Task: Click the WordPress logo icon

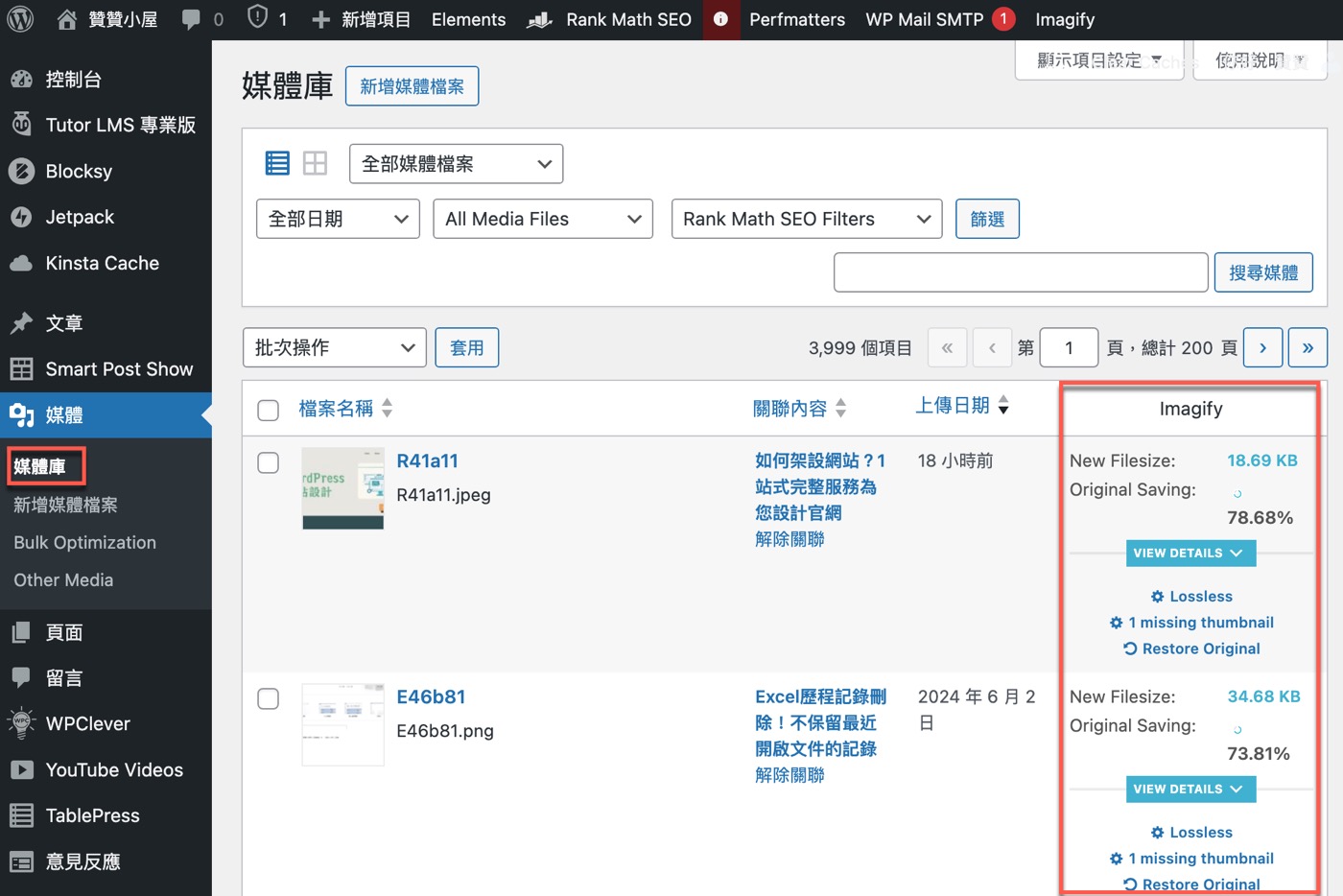Action: pos(20,19)
